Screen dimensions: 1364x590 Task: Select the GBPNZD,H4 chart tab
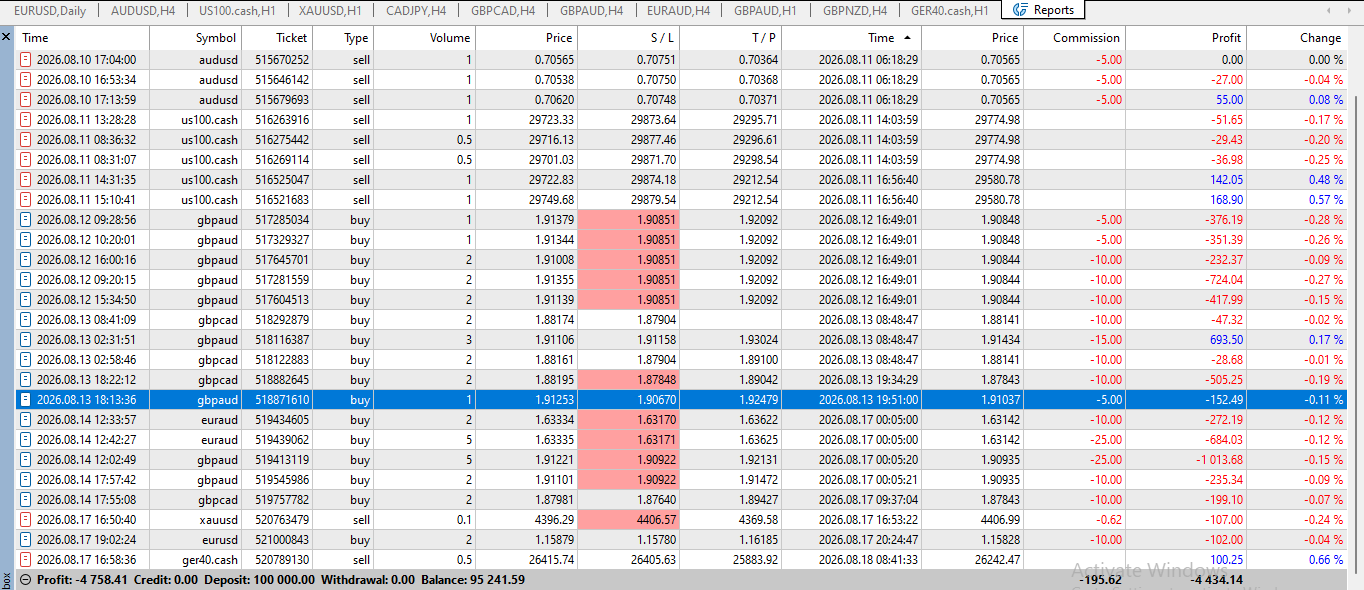855,10
